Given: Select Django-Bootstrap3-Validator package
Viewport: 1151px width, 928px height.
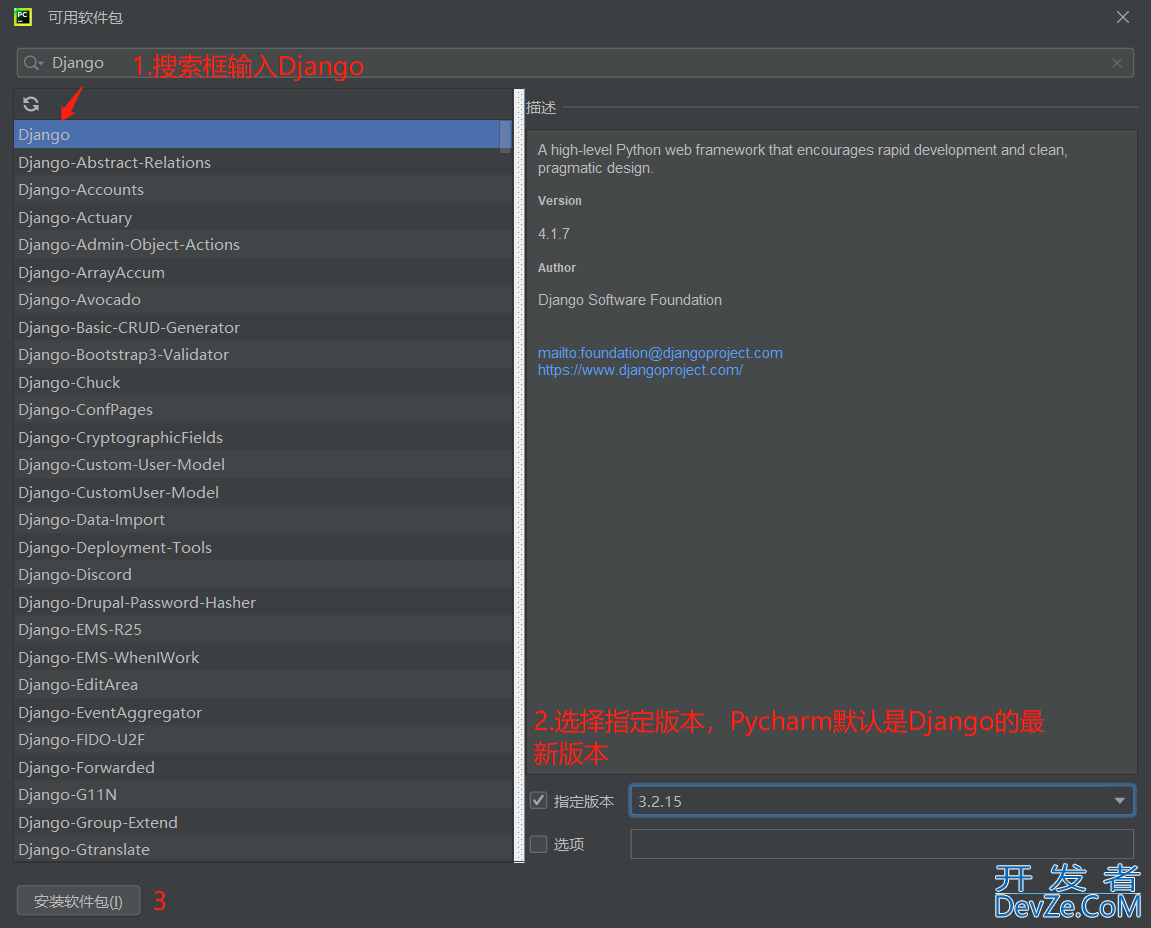Looking at the screenshot, I should tap(262, 355).
